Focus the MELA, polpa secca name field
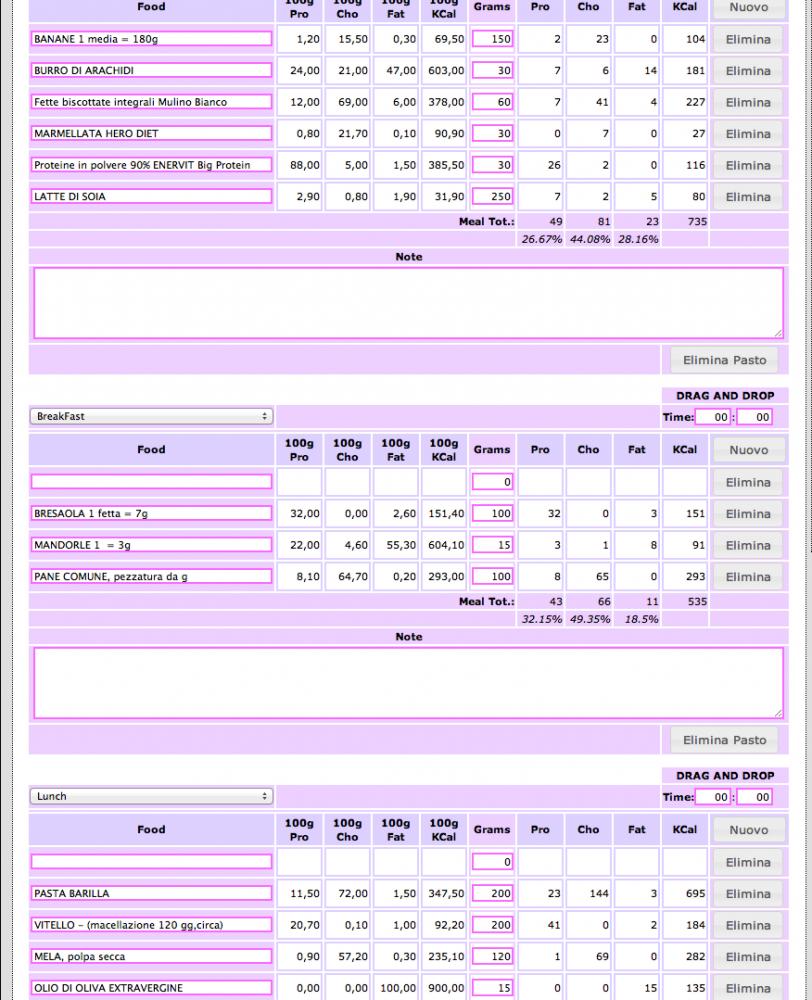The height and width of the screenshot is (1000, 812). point(152,957)
